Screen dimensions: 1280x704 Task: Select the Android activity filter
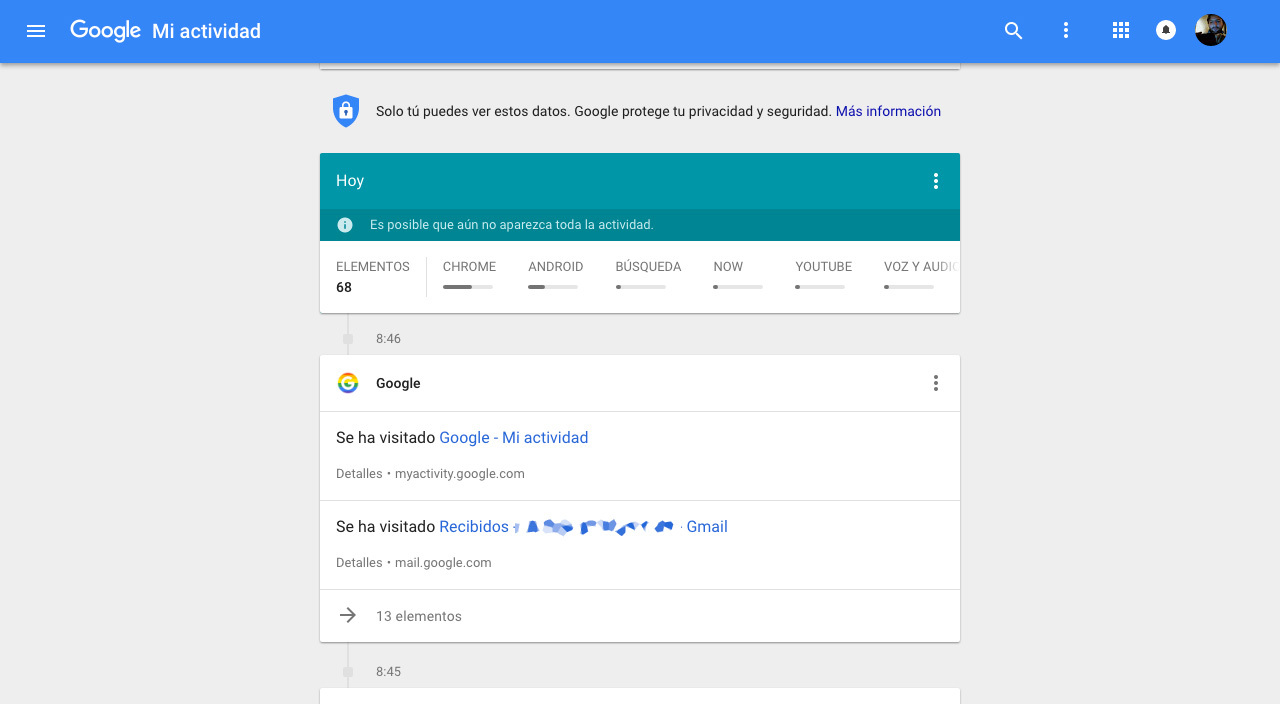pyautogui.click(x=555, y=267)
